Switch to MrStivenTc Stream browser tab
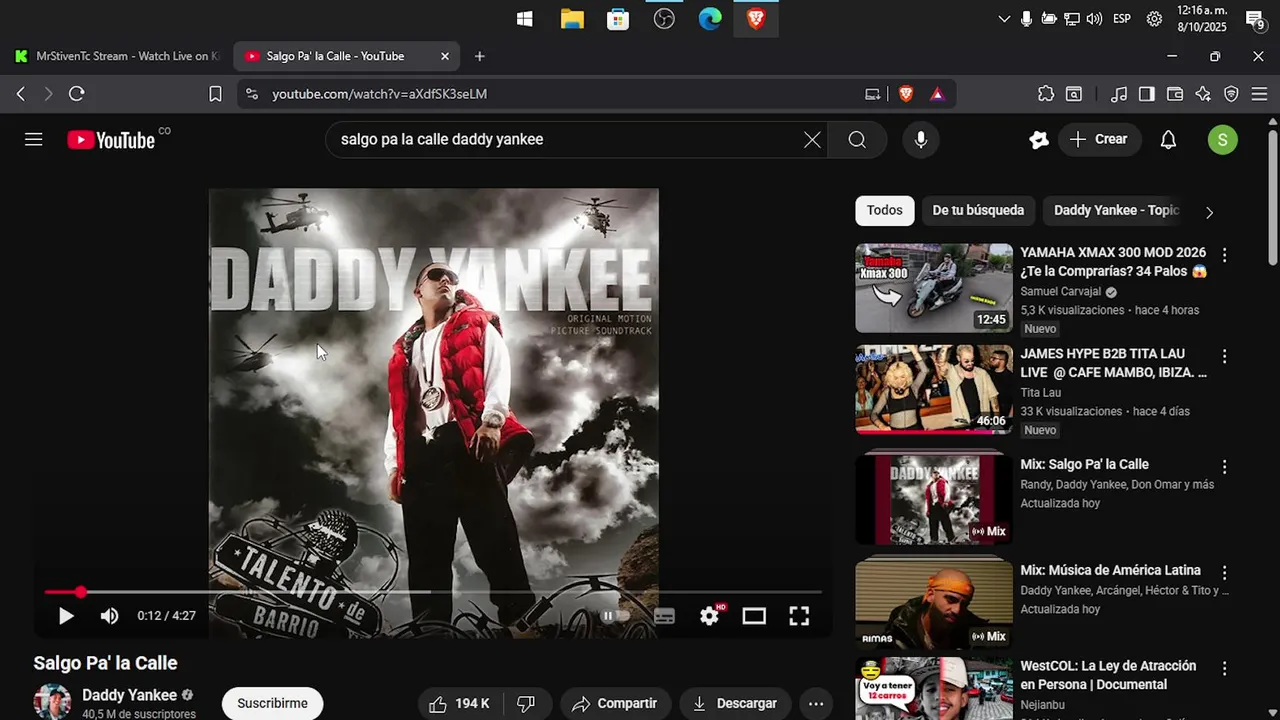This screenshot has height=720, width=1280. (x=117, y=56)
